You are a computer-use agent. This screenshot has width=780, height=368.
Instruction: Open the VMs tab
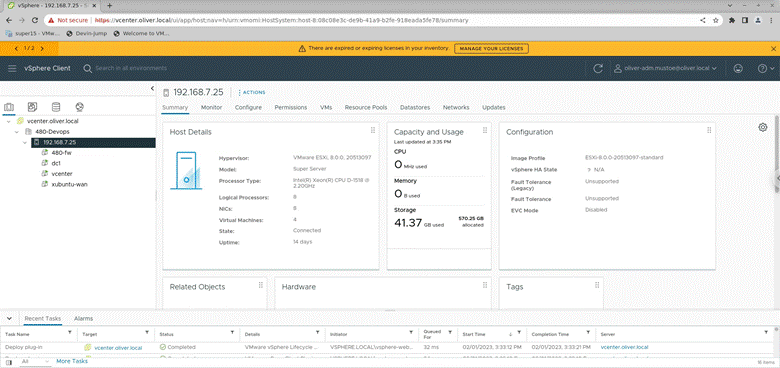point(326,107)
